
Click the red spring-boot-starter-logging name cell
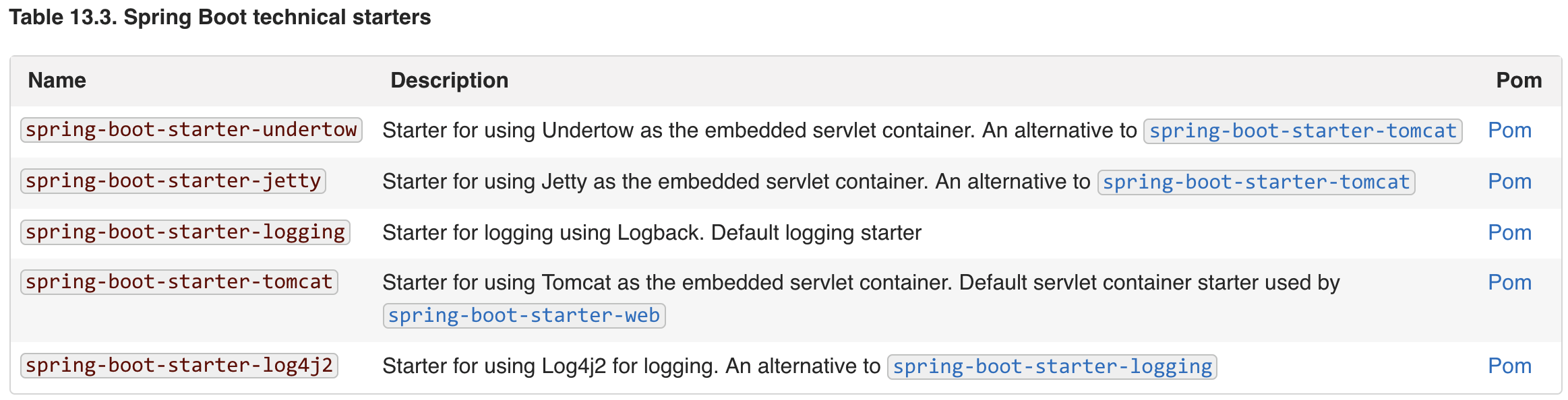(185, 232)
